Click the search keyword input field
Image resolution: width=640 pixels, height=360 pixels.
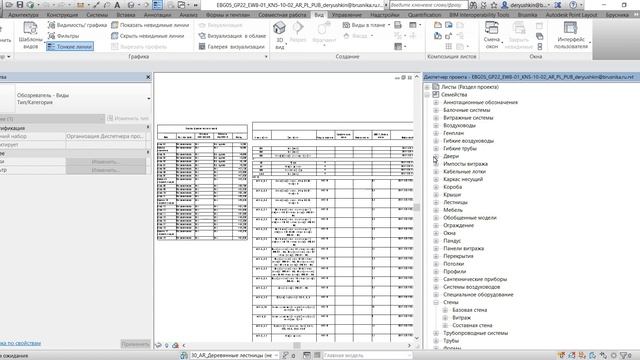click(x=428, y=5)
